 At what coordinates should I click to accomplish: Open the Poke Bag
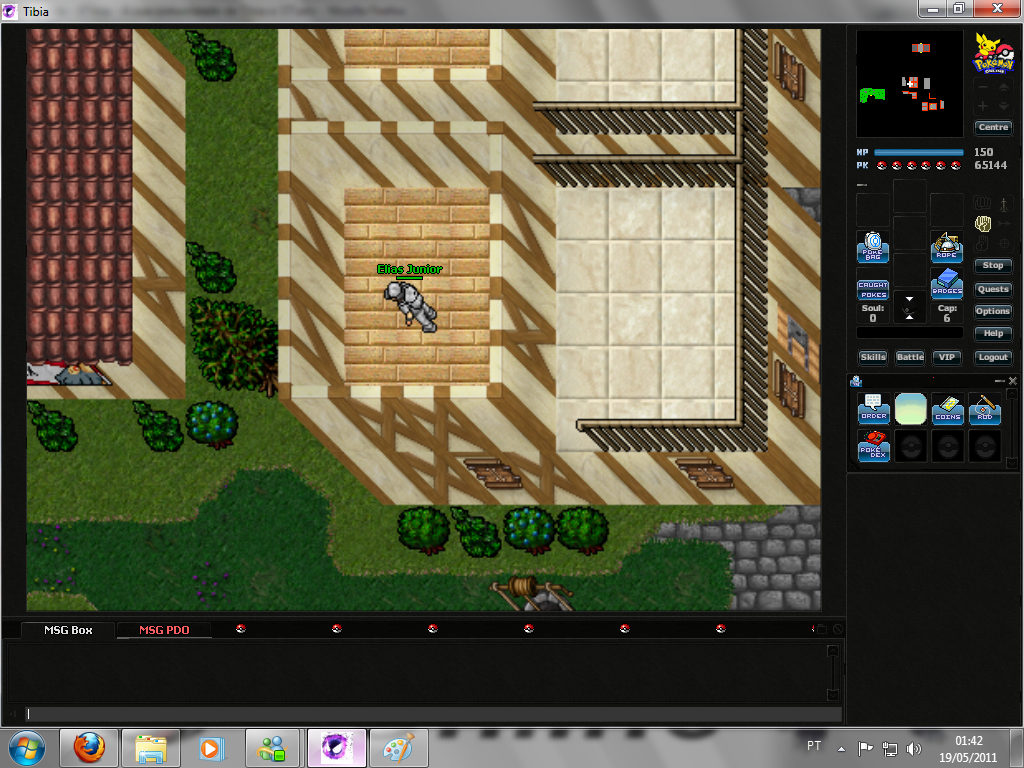[x=872, y=247]
